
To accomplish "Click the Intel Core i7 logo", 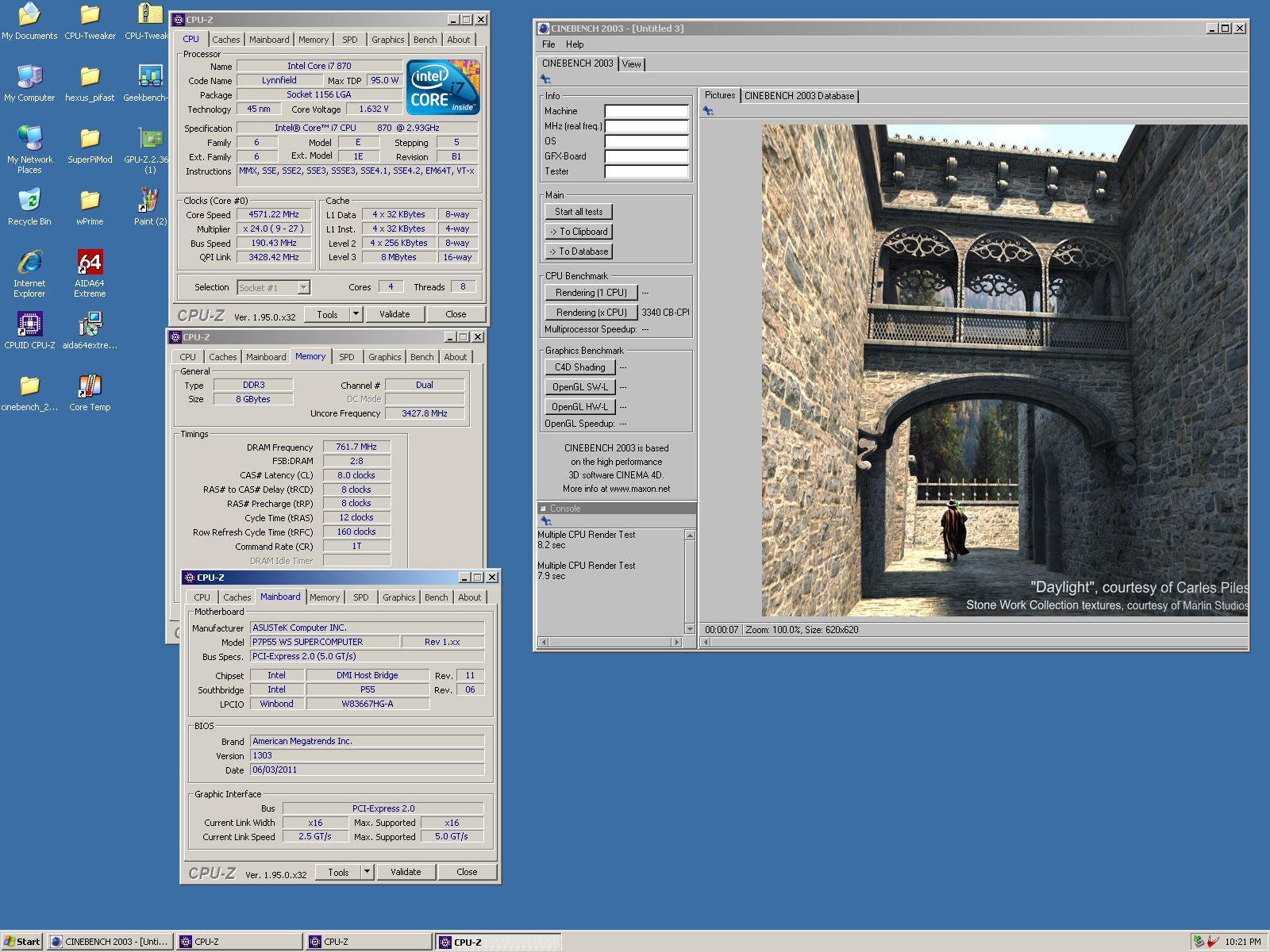I will click(x=443, y=87).
